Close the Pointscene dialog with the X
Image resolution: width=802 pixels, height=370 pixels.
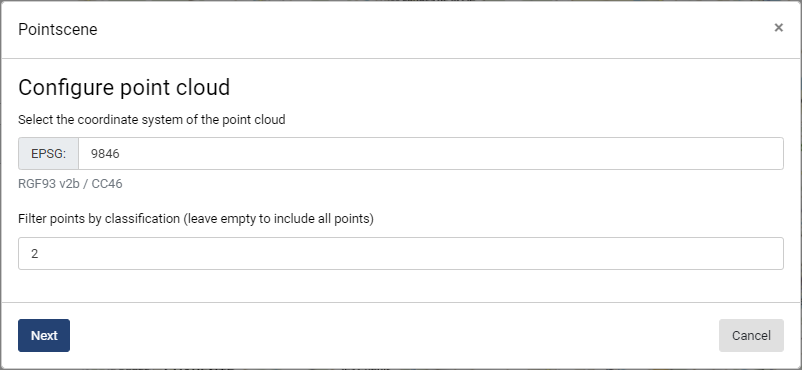[x=778, y=28]
